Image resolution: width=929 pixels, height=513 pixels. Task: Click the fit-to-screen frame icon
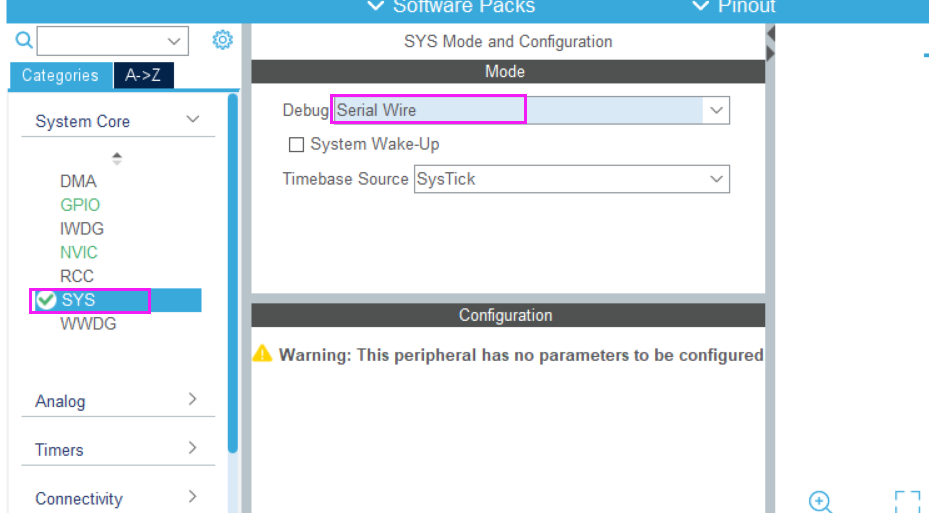tap(907, 502)
